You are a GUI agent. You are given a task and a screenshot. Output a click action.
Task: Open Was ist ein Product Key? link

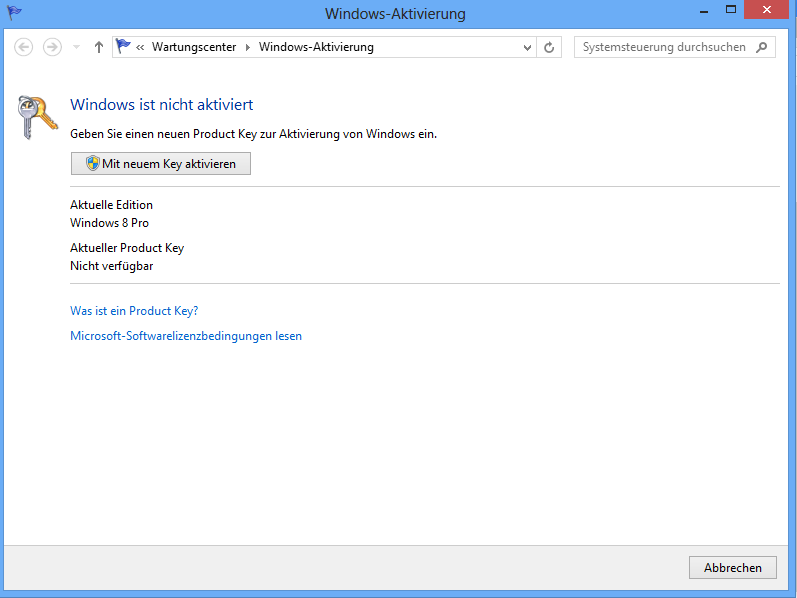[134, 311]
